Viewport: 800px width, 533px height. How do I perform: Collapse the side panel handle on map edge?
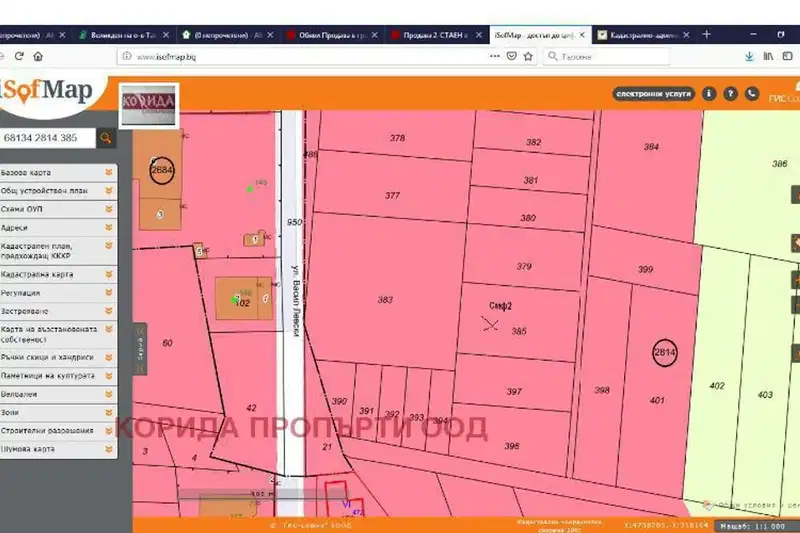tap(140, 349)
